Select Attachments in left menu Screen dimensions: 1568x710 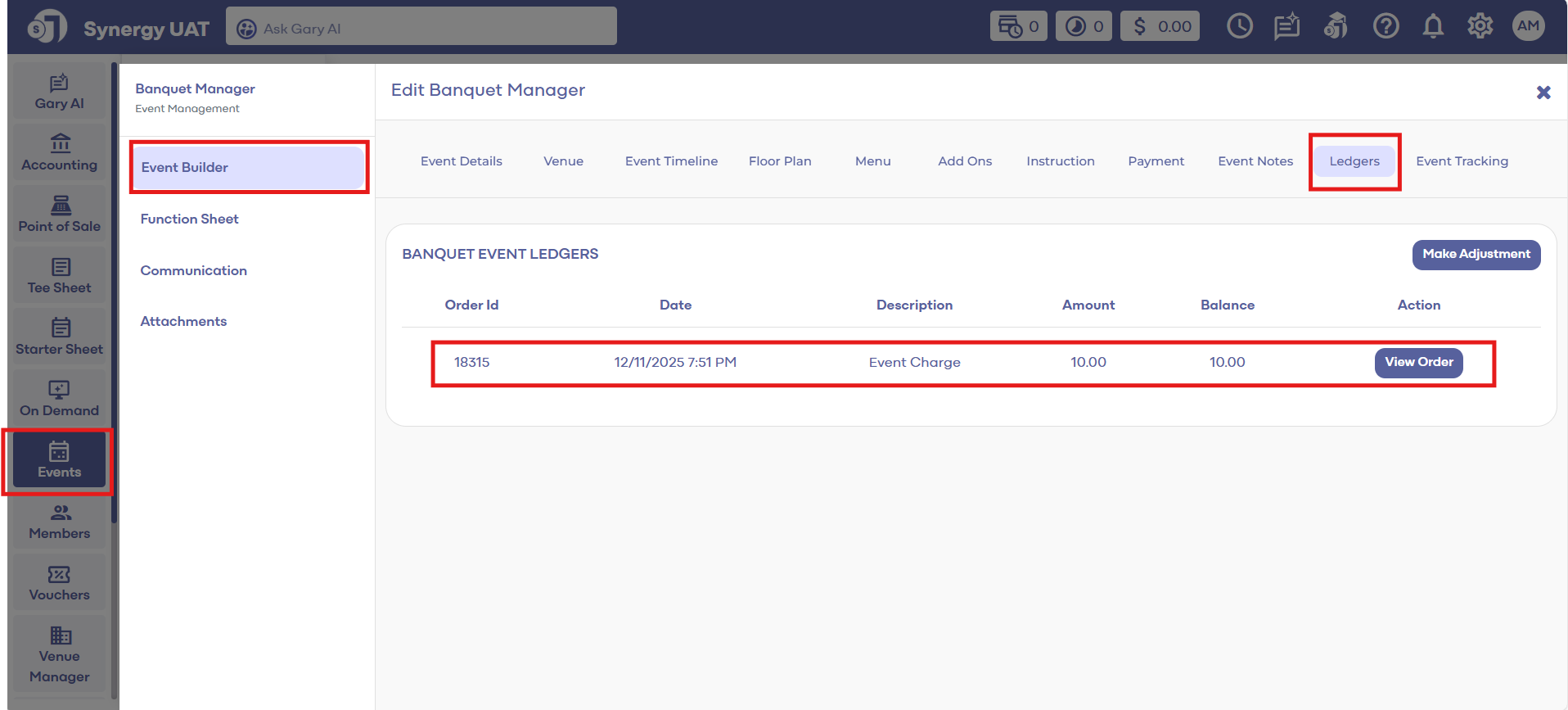point(183,321)
